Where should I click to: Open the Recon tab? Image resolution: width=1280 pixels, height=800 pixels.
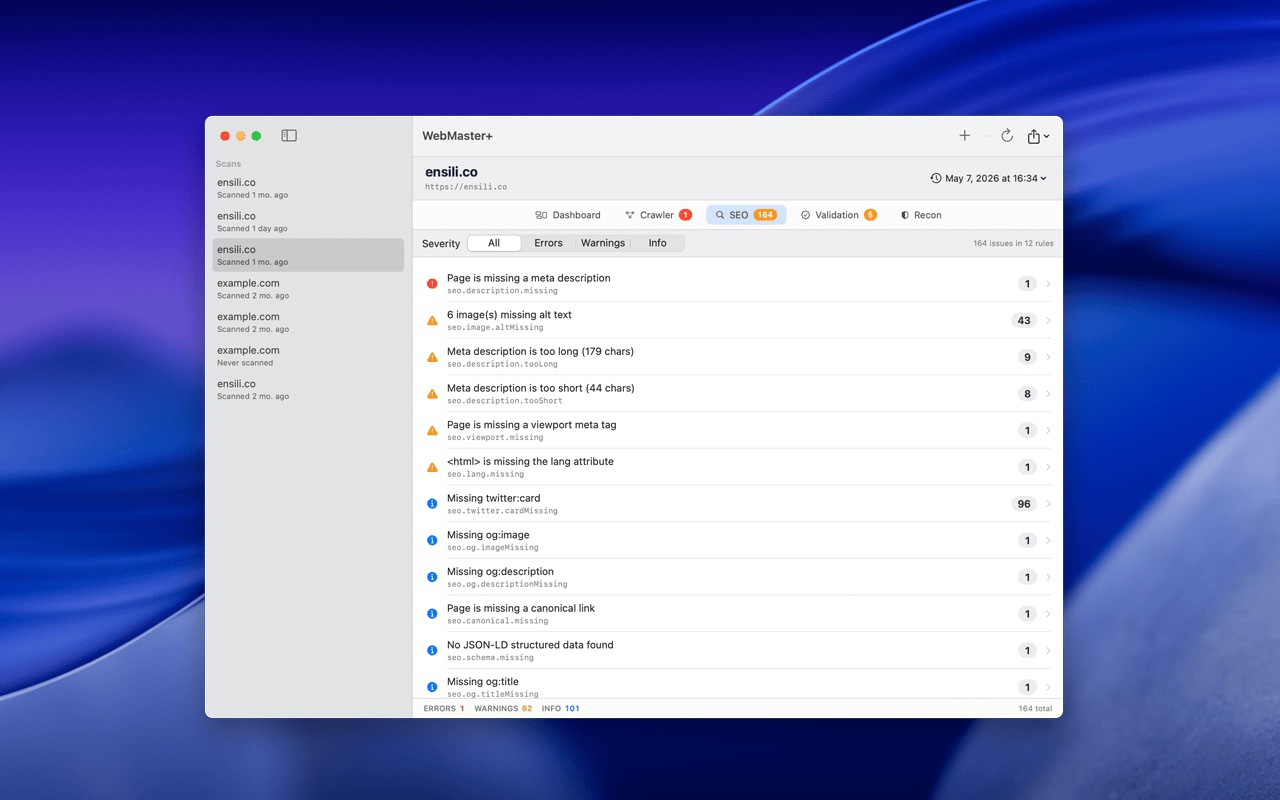pos(921,215)
